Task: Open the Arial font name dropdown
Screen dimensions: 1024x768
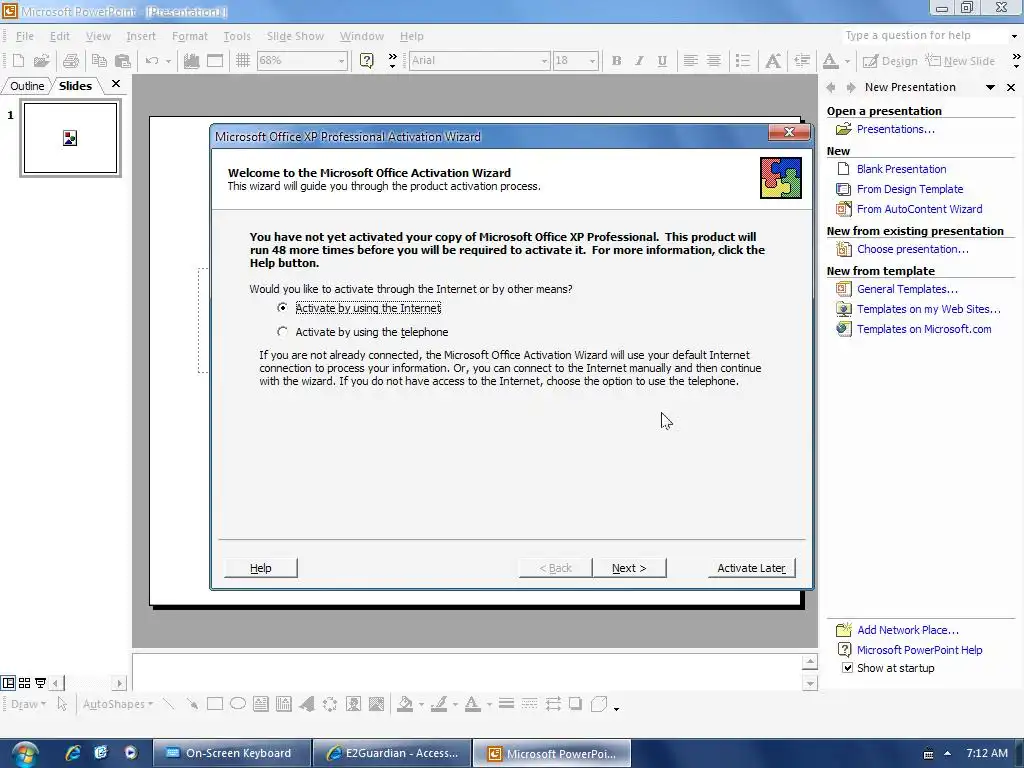Action: 544,61
